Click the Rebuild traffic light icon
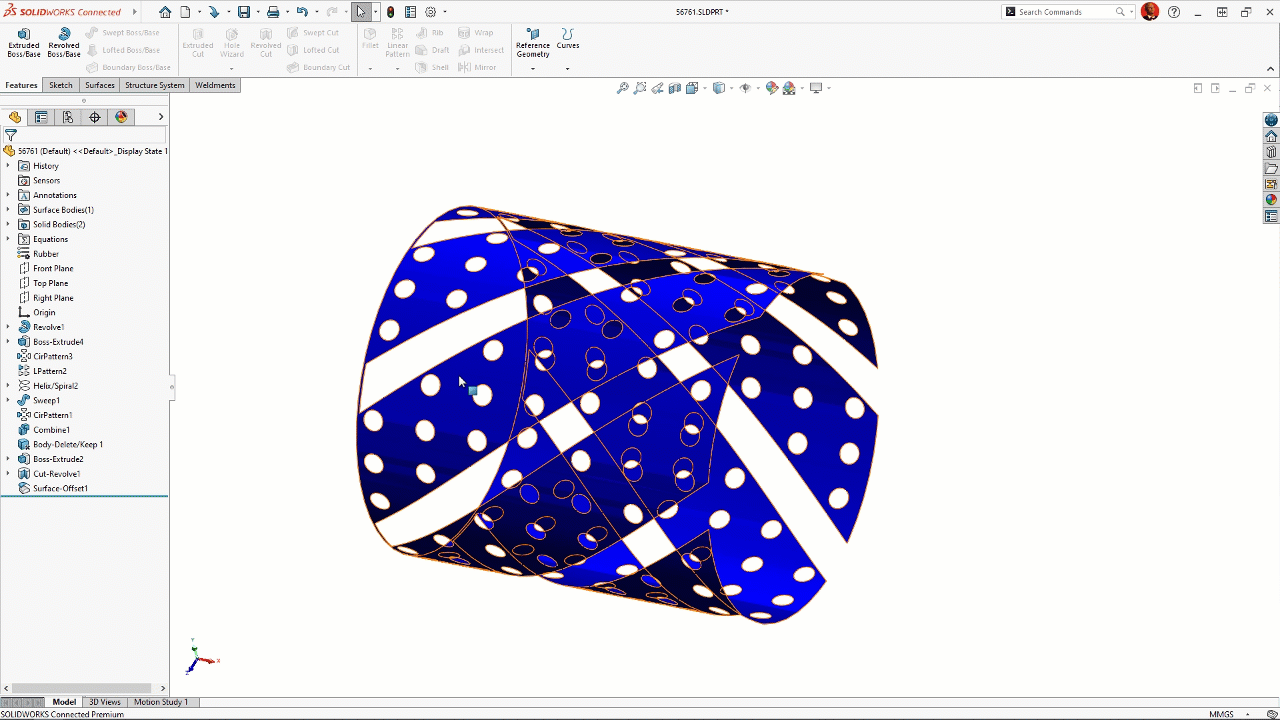1280x720 pixels. 390,12
